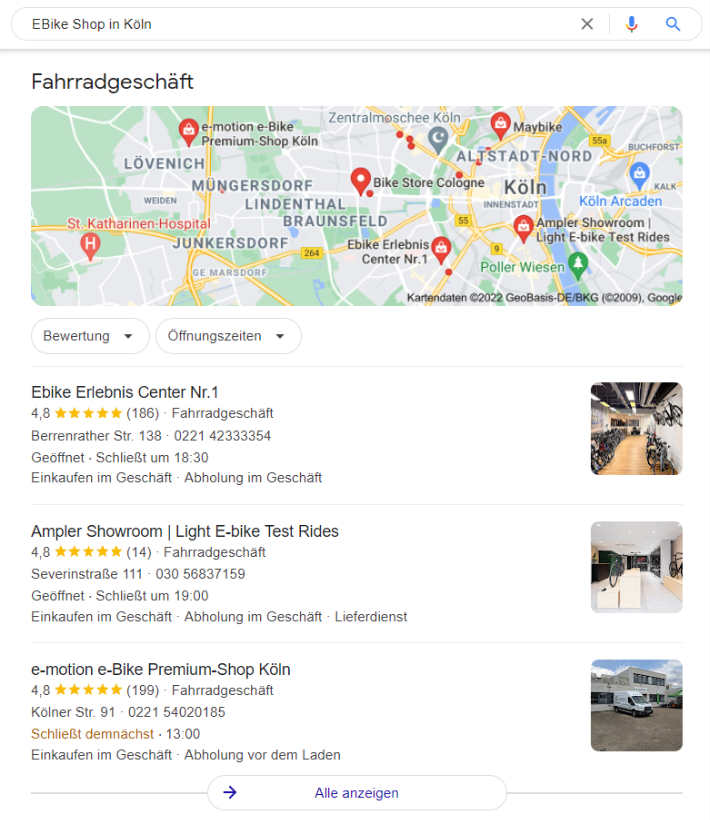The width and height of the screenshot is (710, 820).
Task: Click Köln Arcaden shopping marker
Action: [x=639, y=175]
